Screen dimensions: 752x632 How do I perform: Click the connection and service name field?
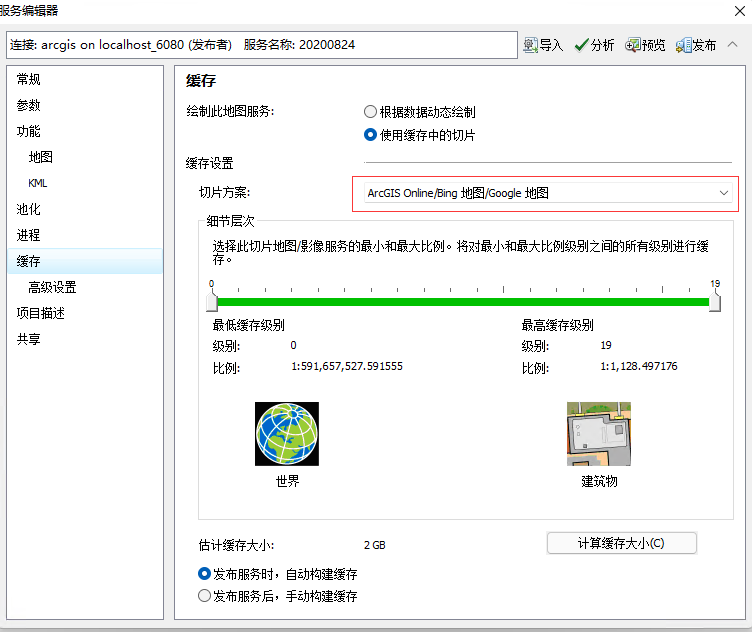(260, 45)
